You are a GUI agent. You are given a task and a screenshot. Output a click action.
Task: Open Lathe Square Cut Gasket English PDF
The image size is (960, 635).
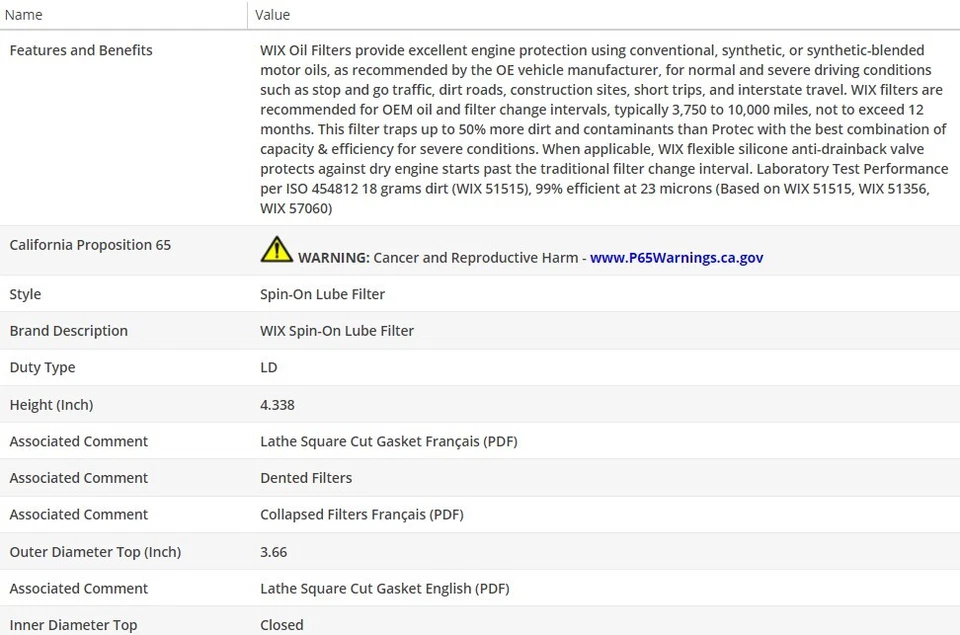384,588
